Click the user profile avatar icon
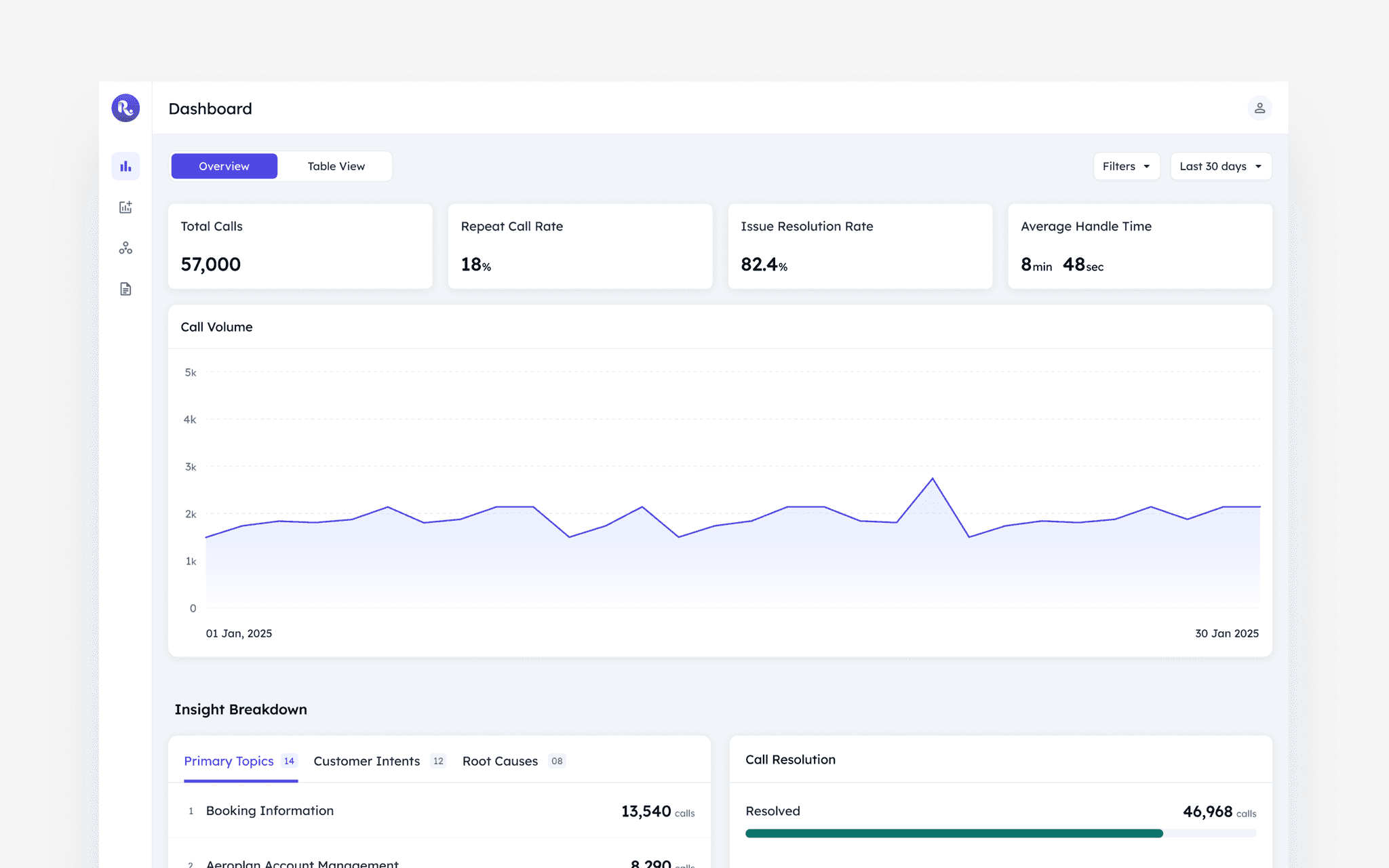 1259,108
